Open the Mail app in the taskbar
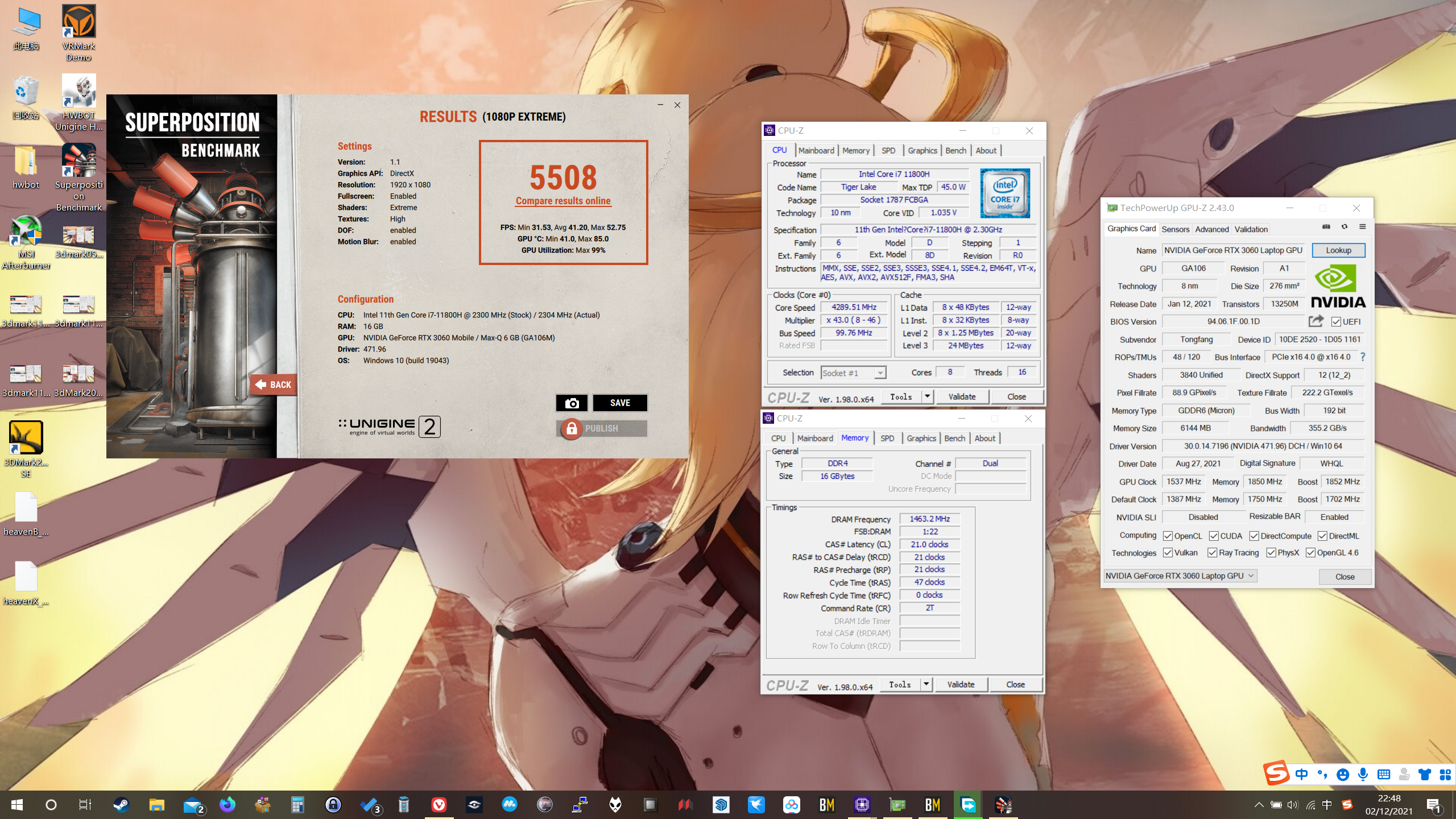The width and height of the screenshot is (1456, 819). coord(193,805)
